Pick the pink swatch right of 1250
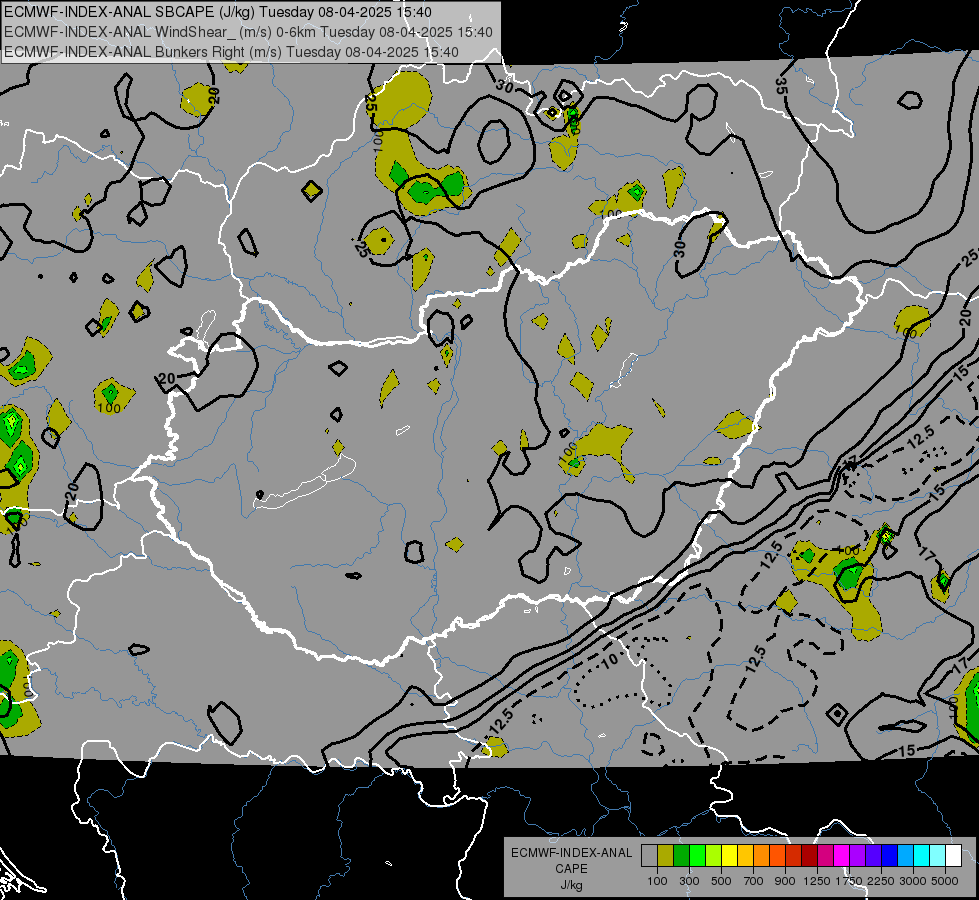 (825, 855)
